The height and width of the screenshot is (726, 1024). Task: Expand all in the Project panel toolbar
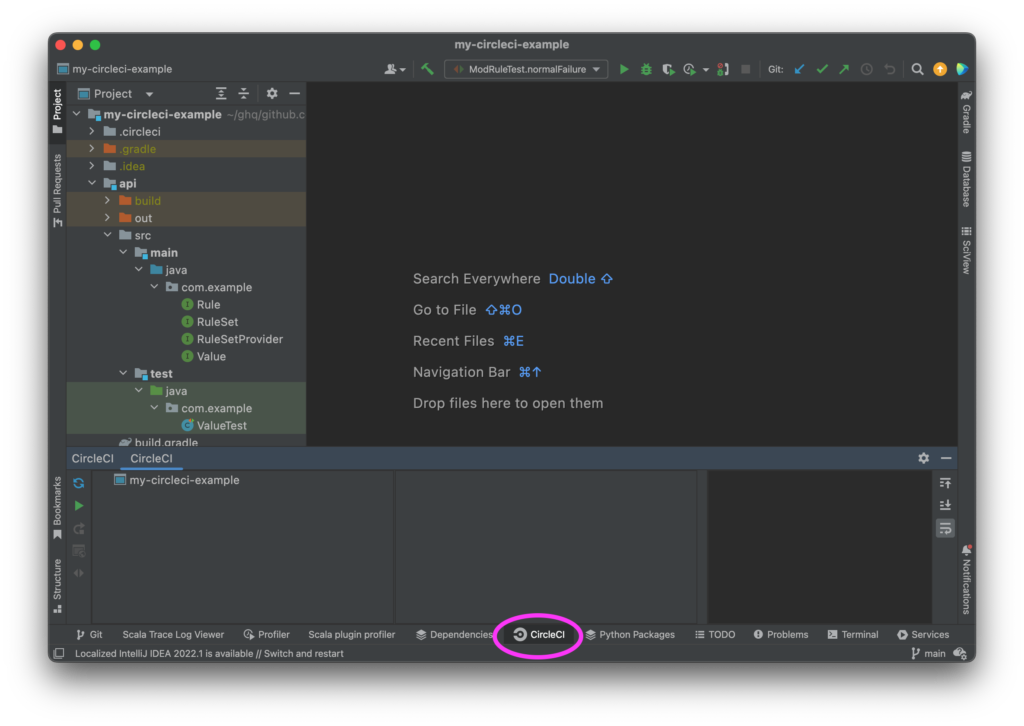221,94
